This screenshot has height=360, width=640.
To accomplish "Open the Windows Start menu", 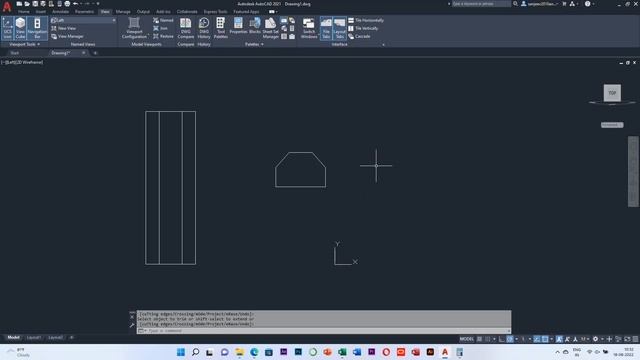I will tap(181, 352).
